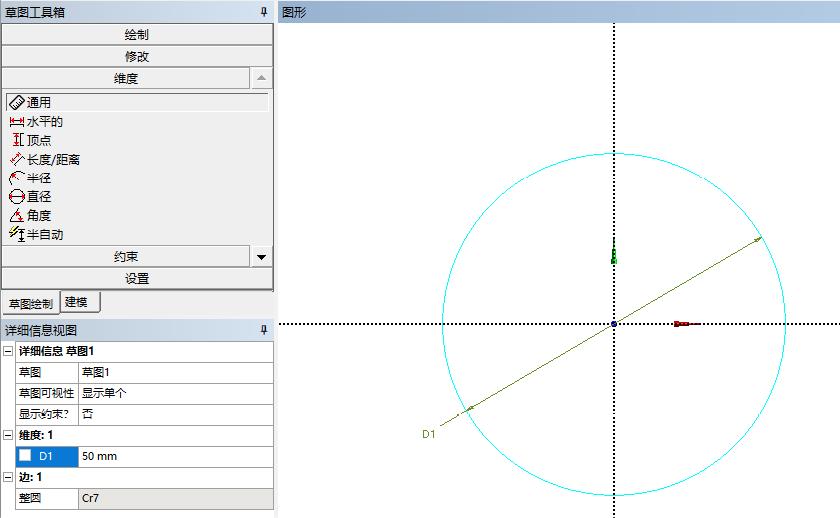Click the 直径 diameter dimension tool
This screenshot has width=840, height=518.
(39, 197)
